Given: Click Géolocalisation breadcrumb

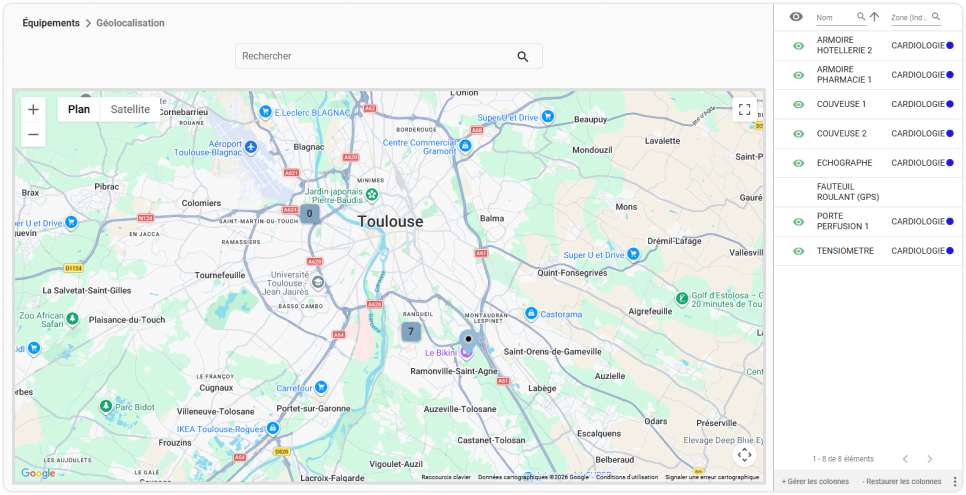Looking at the screenshot, I should point(130,23).
